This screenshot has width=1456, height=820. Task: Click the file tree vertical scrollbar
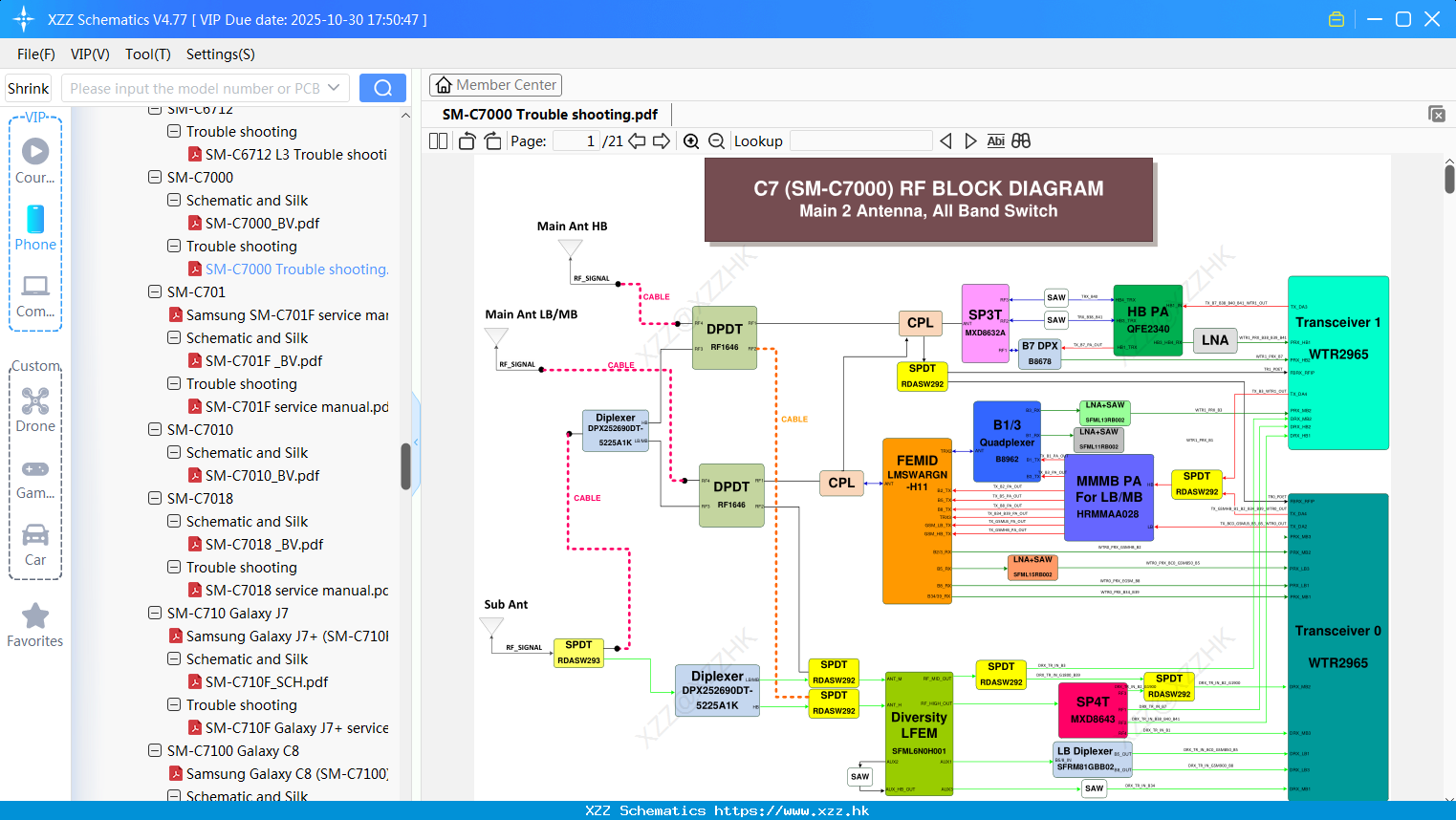pos(405,465)
